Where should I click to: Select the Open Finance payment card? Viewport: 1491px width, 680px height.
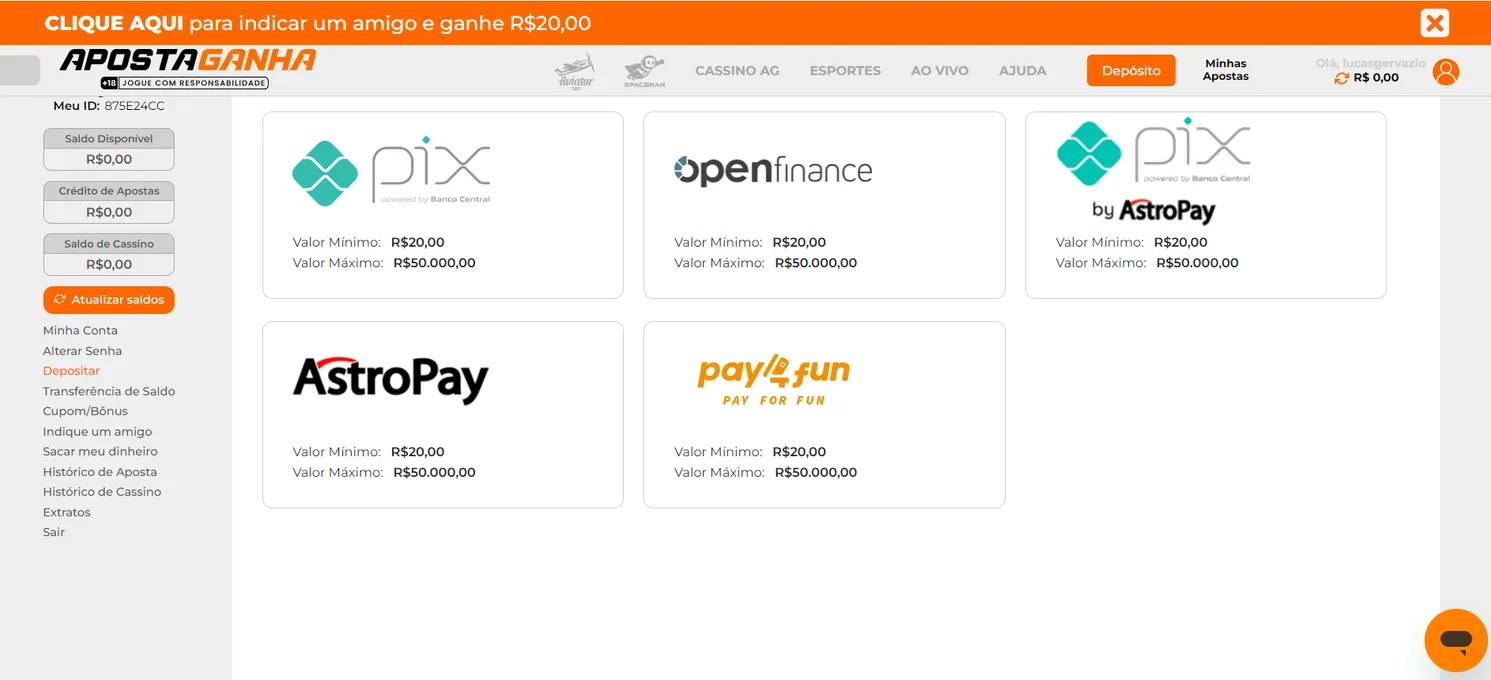(824, 205)
